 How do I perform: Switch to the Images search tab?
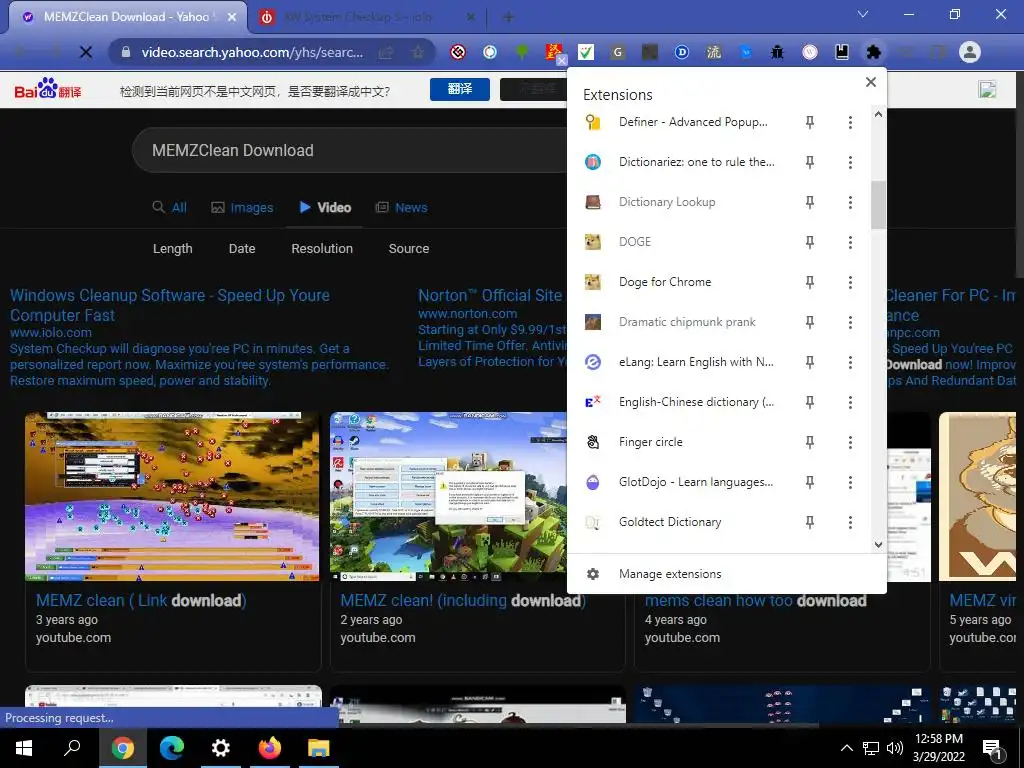[x=242, y=207]
